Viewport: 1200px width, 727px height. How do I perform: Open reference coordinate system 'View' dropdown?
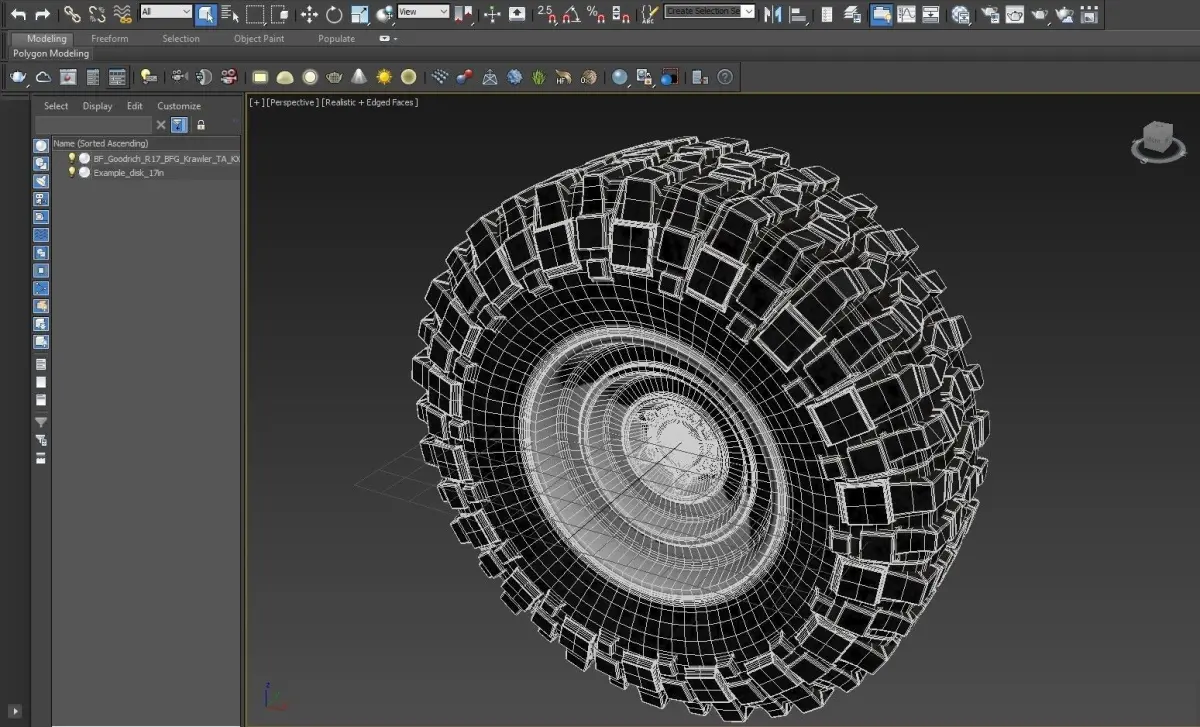point(423,12)
